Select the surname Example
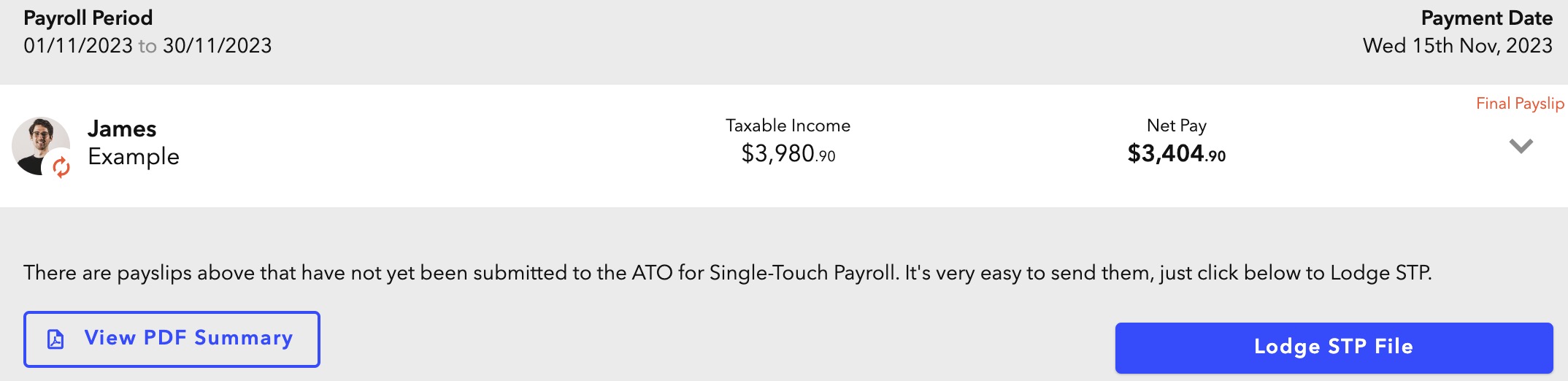The height and width of the screenshot is (381, 1568). [134, 156]
